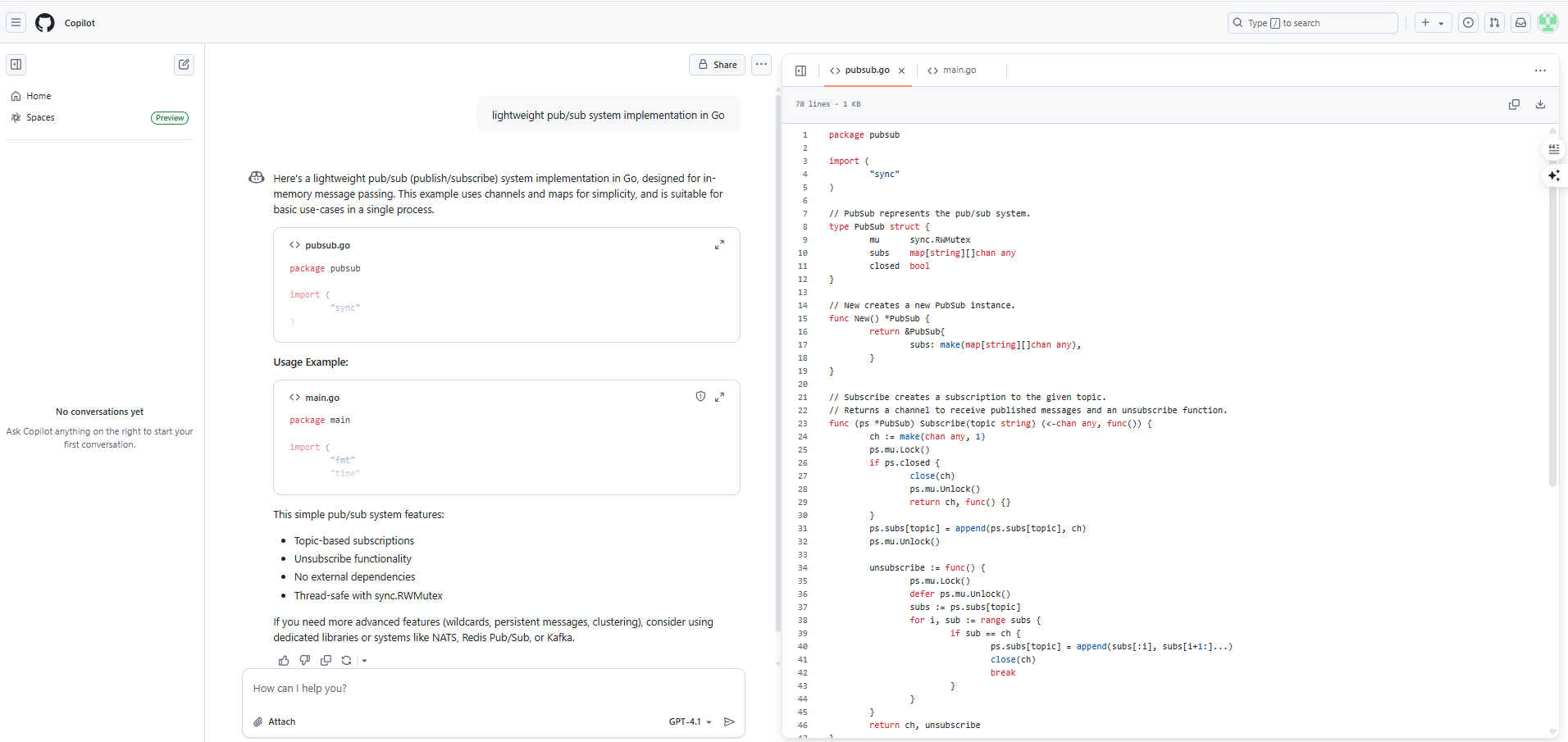This screenshot has width=1568, height=742.
Task: Close the pubsub.go tab
Action: tap(902, 71)
